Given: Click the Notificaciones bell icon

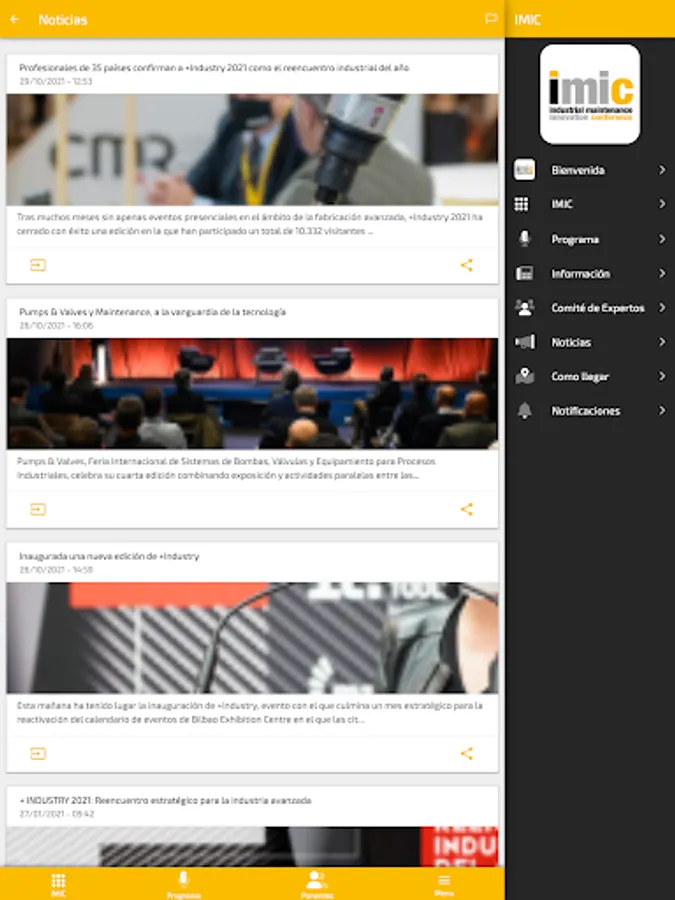Looking at the screenshot, I should click(525, 411).
